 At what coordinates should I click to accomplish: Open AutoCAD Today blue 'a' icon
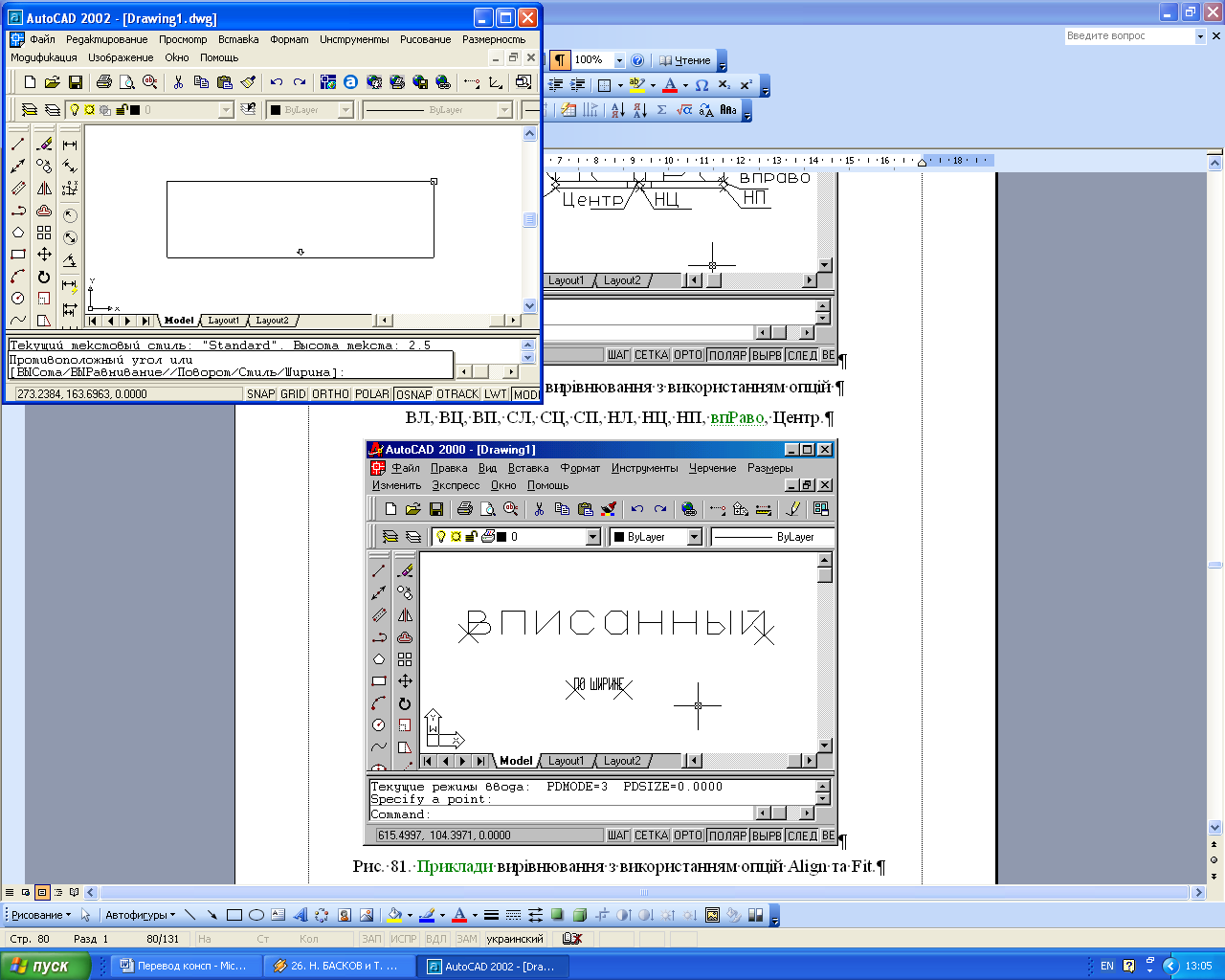click(x=351, y=82)
